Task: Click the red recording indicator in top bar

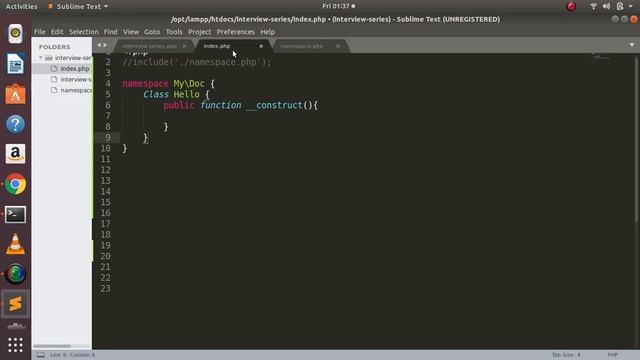Action: [571, 6]
